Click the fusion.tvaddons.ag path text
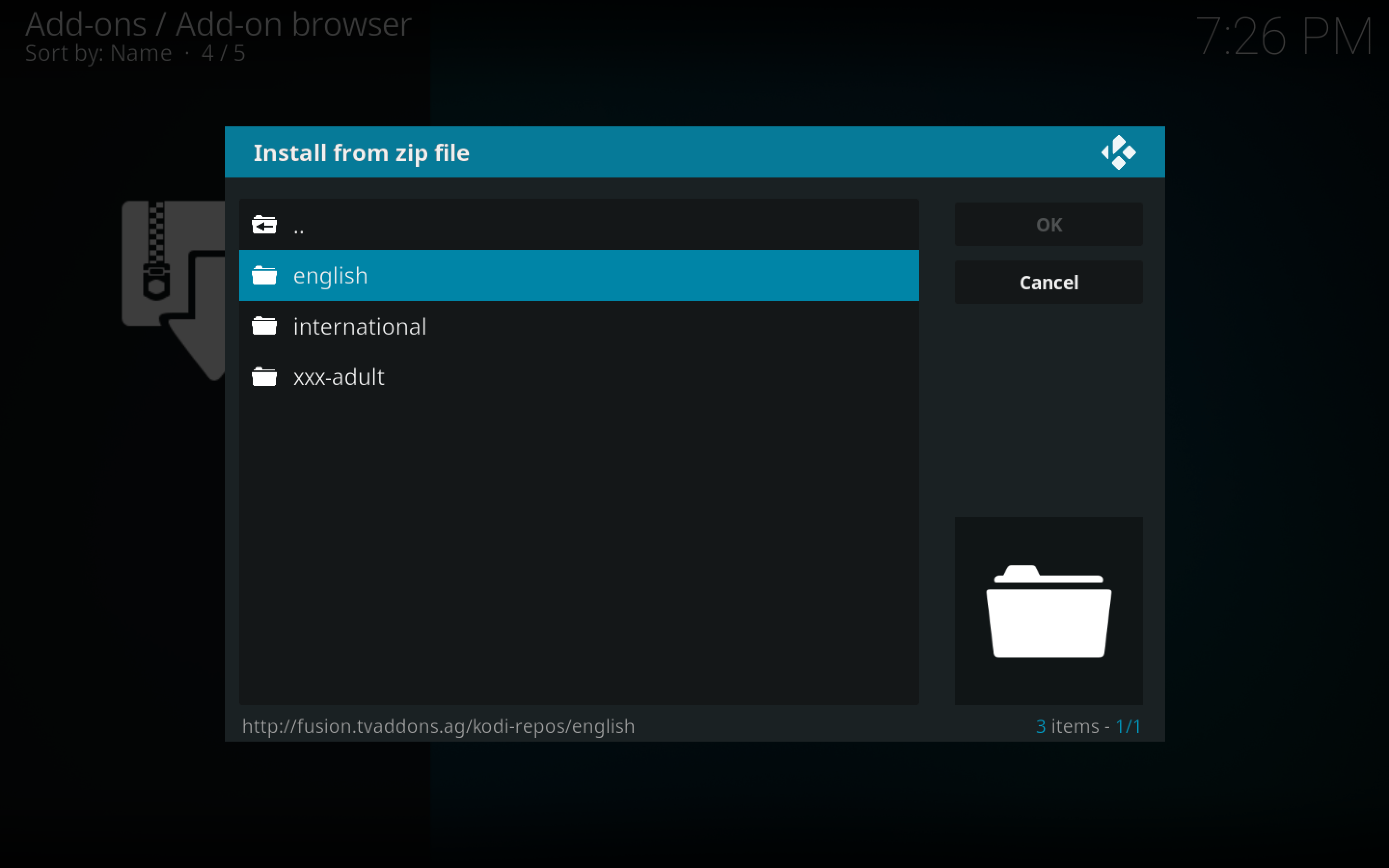This screenshot has width=1389, height=868. pyautogui.click(x=438, y=726)
